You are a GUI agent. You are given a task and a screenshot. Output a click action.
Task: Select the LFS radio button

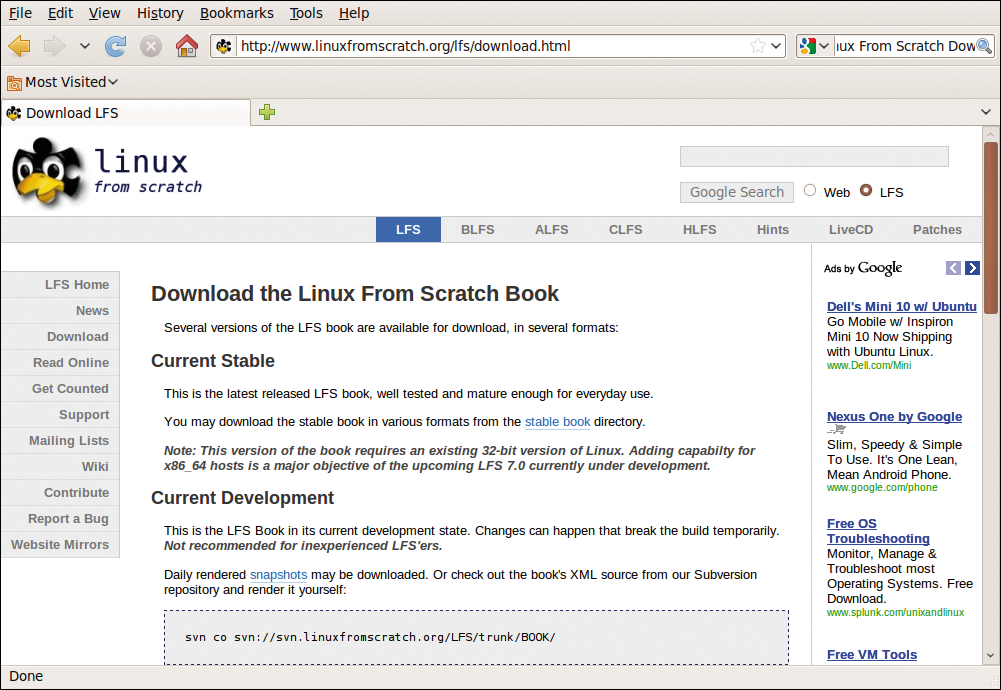866,190
